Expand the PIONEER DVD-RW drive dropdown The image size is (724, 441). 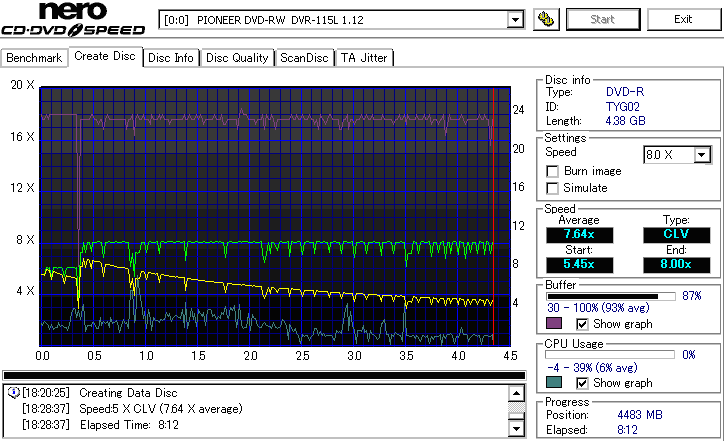click(x=515, y=20)
